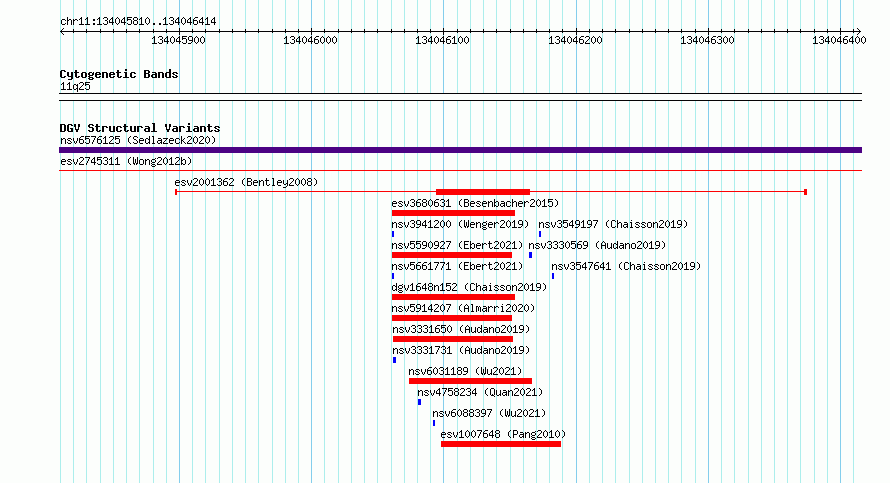Click the chr11:134045810..134046414 region label
The height and width of the screenshot is (483, 890).
point(138,21)
